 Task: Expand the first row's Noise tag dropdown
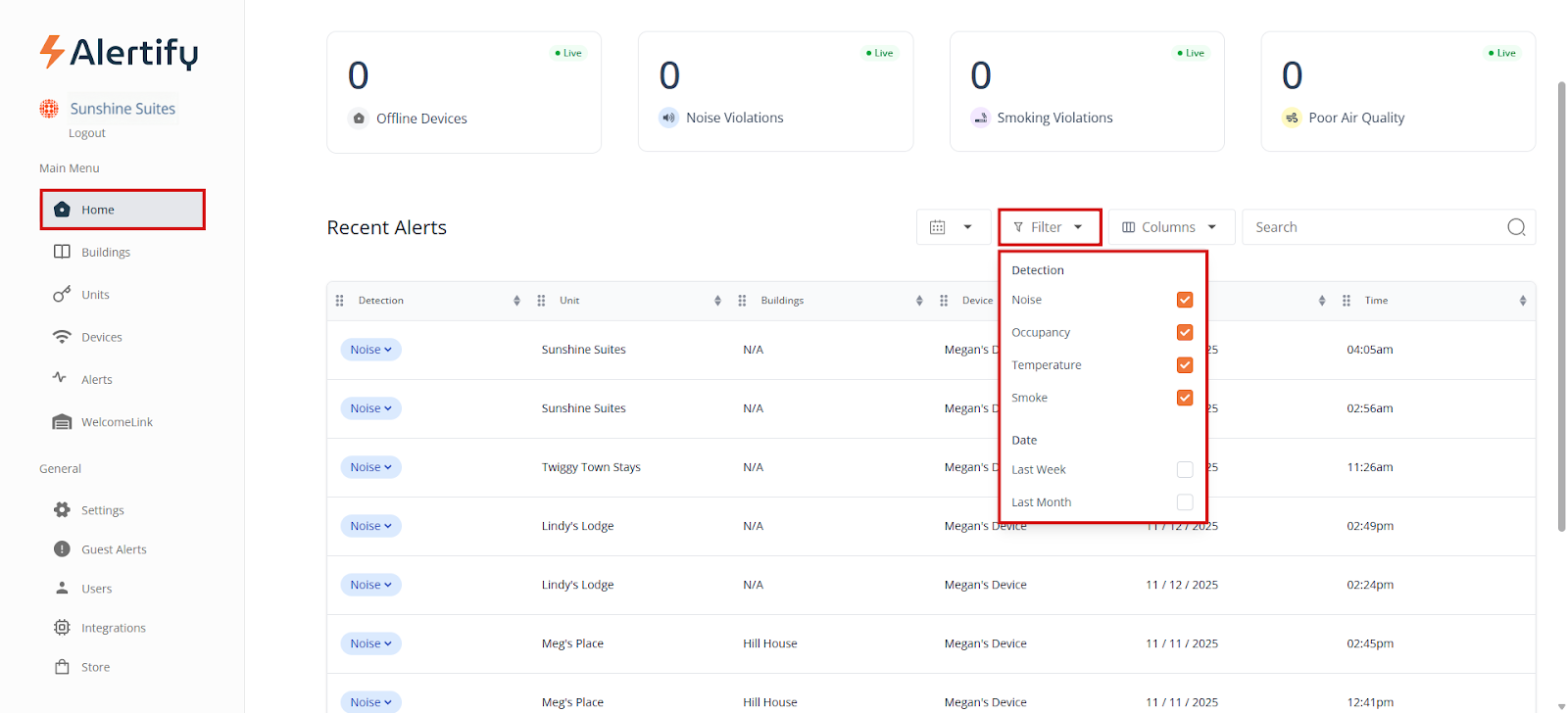click(x=370, y=350)
